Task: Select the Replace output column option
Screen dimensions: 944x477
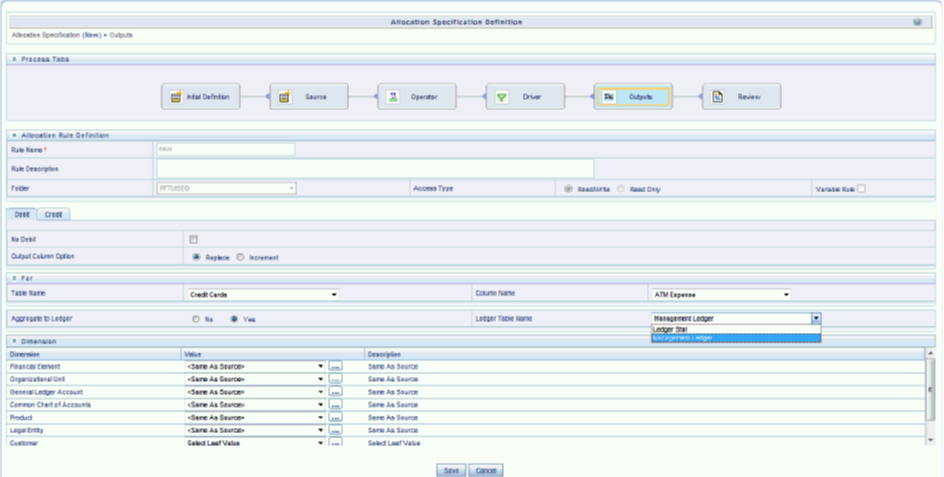Action: click(x=196, y=257)
